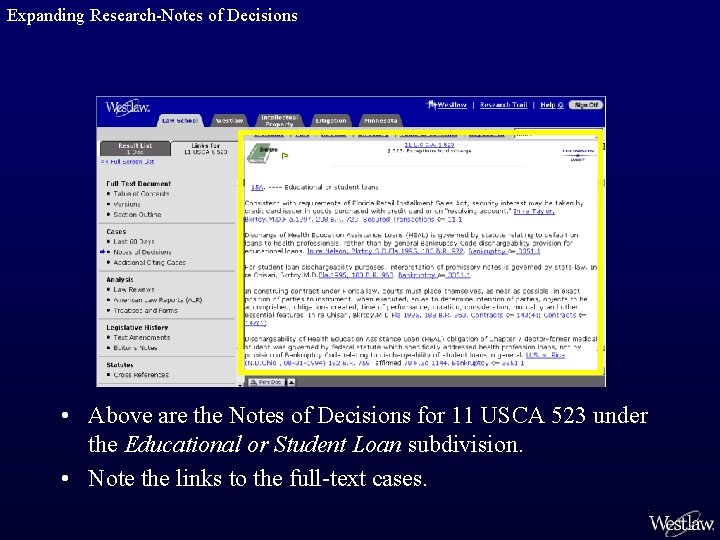Select the Links for 11 USCA 523 tab
This screenshot has width=720, height=540.
pos(205,148)
